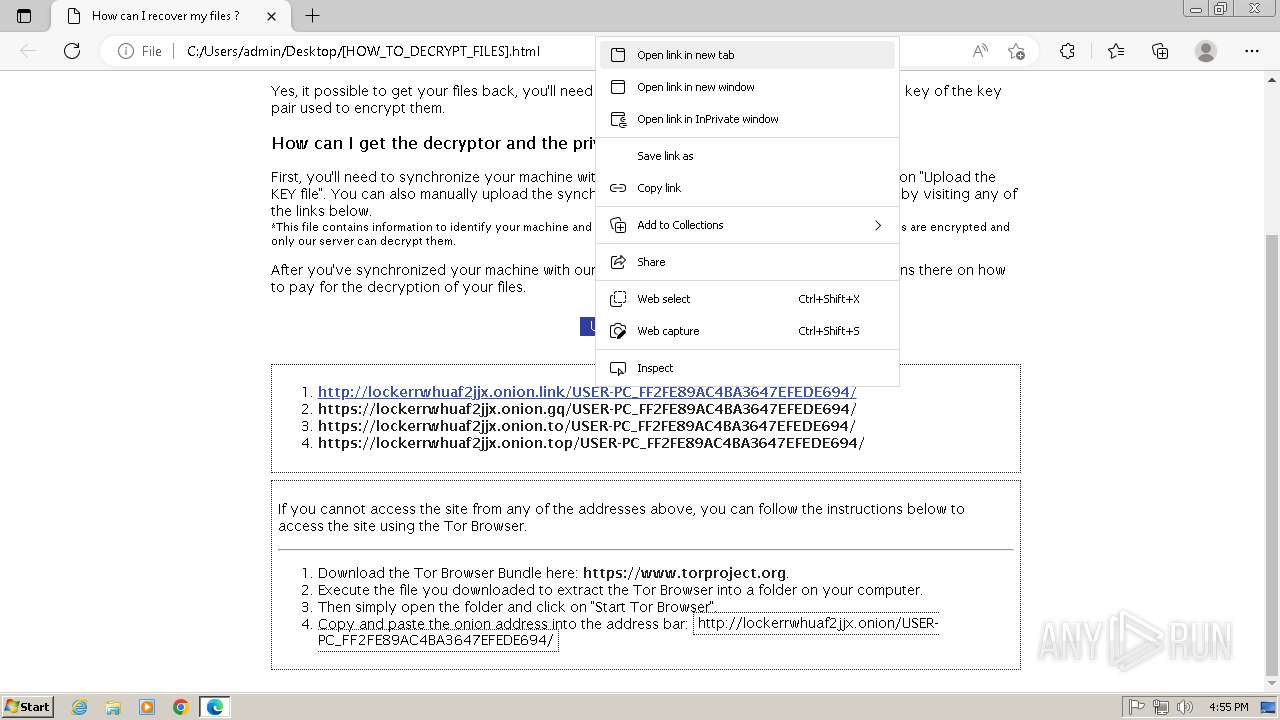Choose 'Open link in InPrivate window'
Image resolution: width=1280 pixels, height=720 pixels.
747,119
